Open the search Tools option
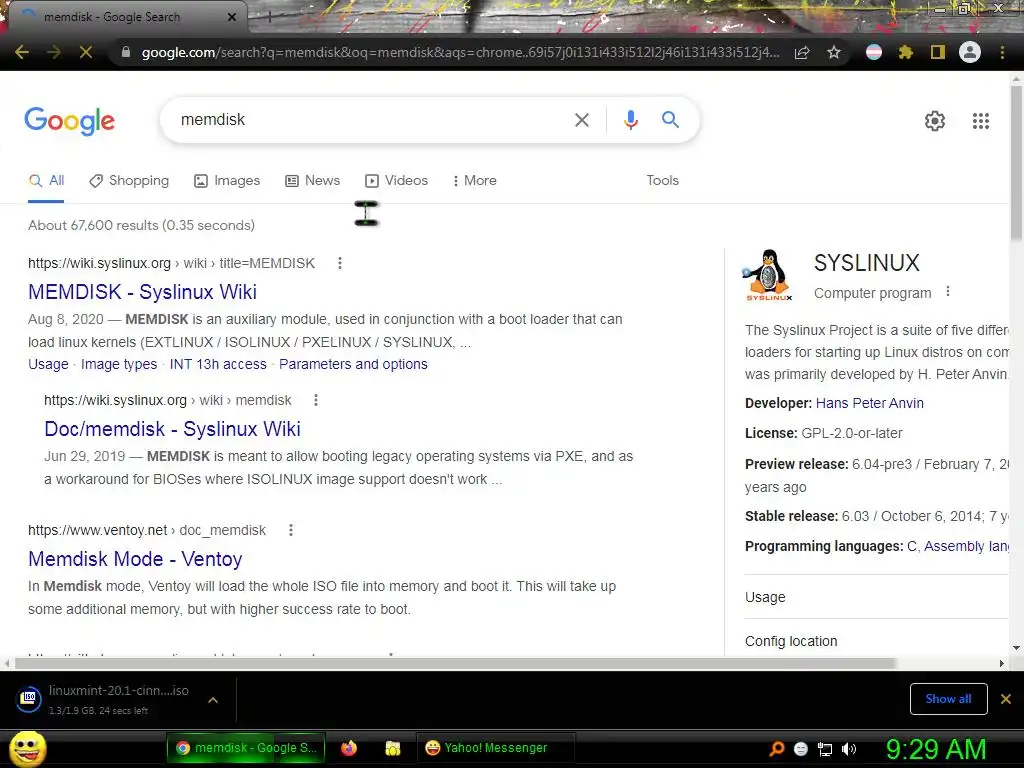Viewport: 1024px width, 768px height. coord(662,180)
